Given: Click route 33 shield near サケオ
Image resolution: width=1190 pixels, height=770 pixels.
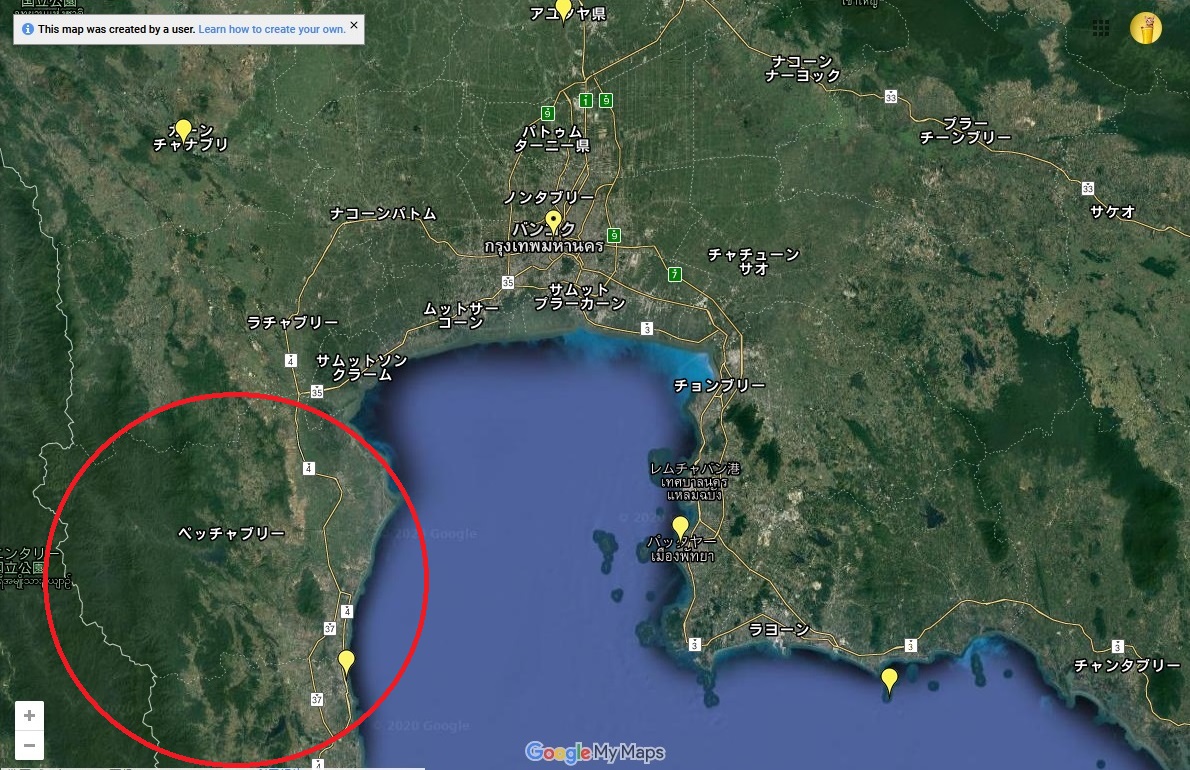Looking at the screenshot, I should 1088,188.
